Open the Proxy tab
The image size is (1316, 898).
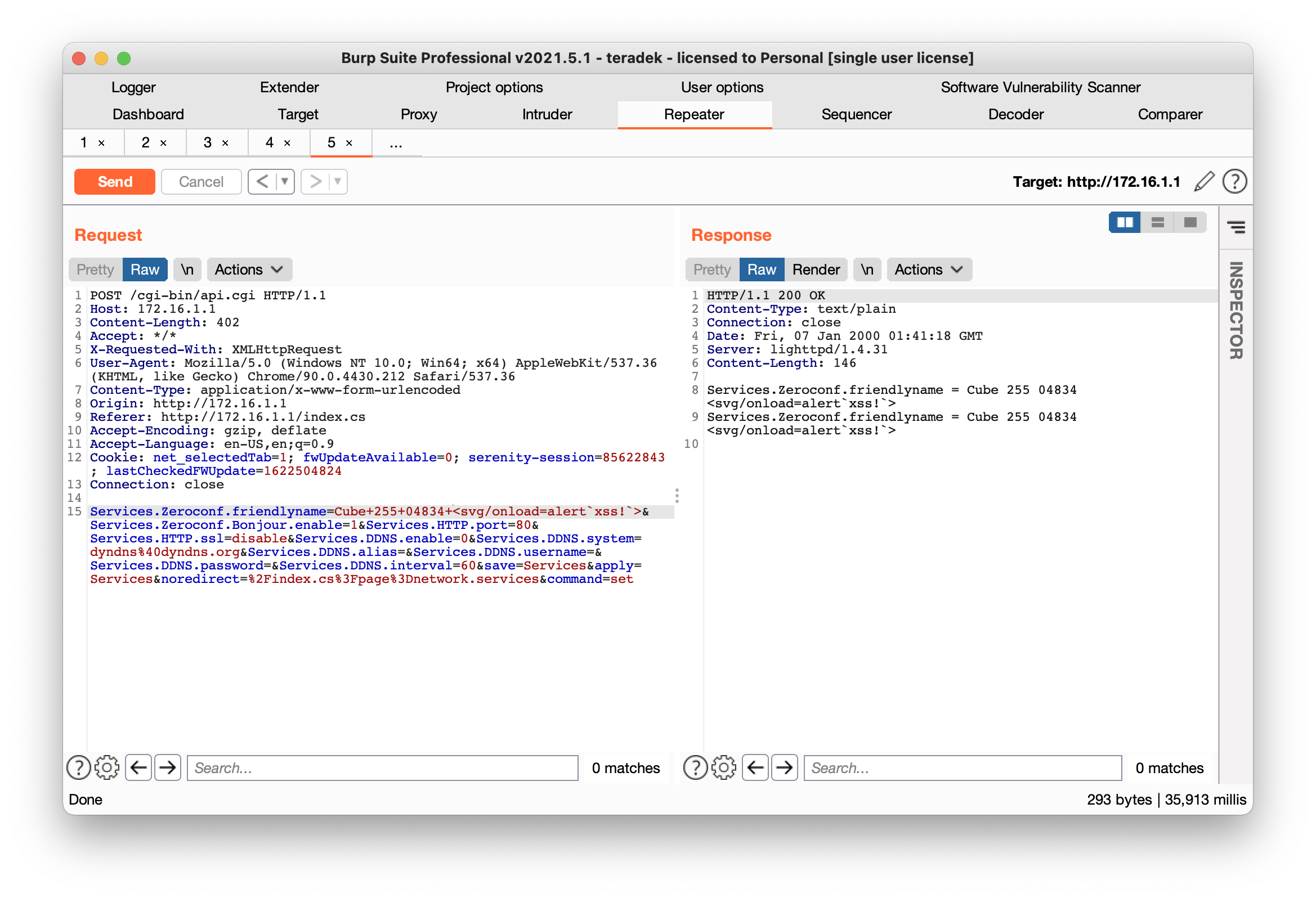click(x=418, y=114)
